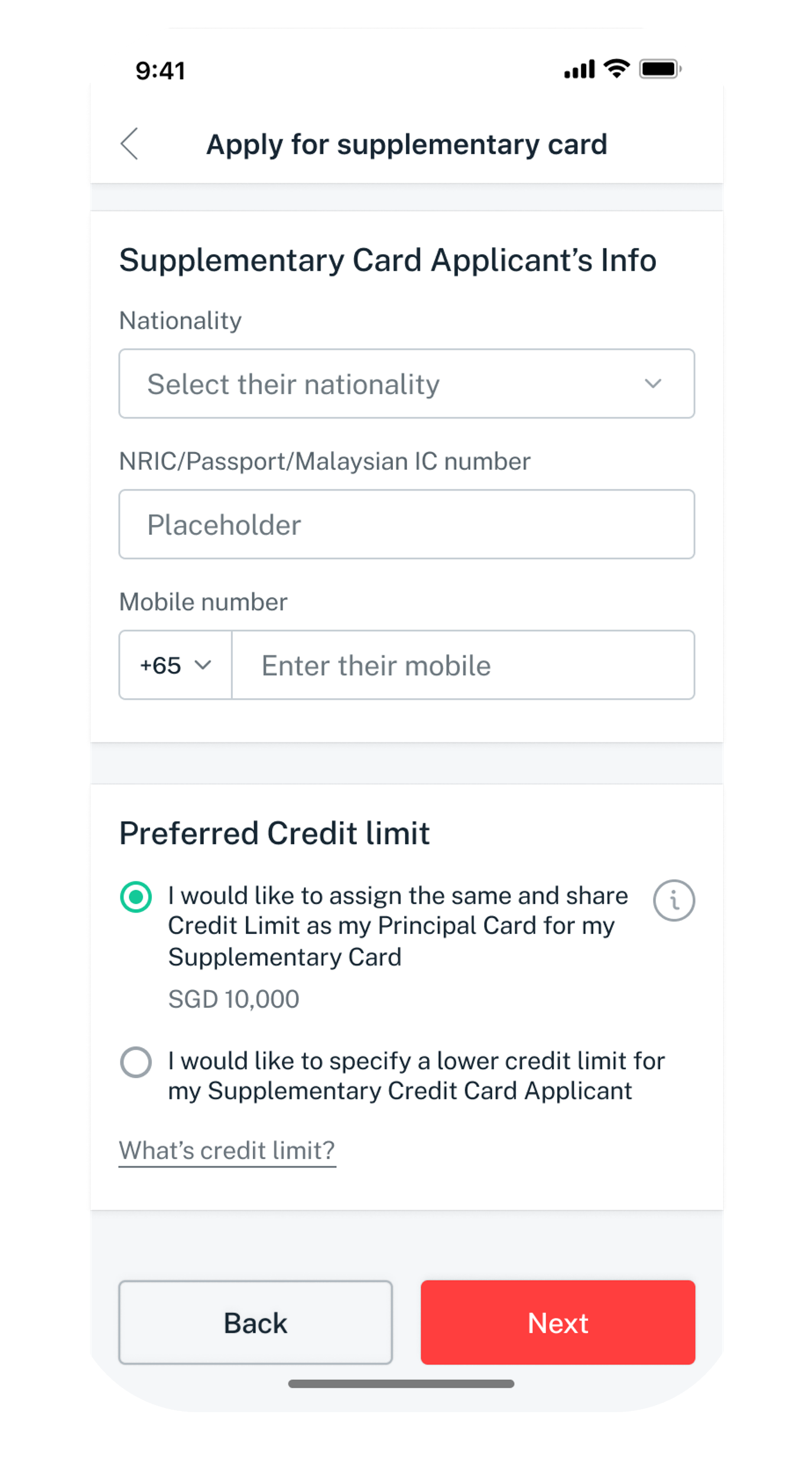Tap the 9:41 clock in the status bar
812x1463 pixels.
click(x=160, y=71)
